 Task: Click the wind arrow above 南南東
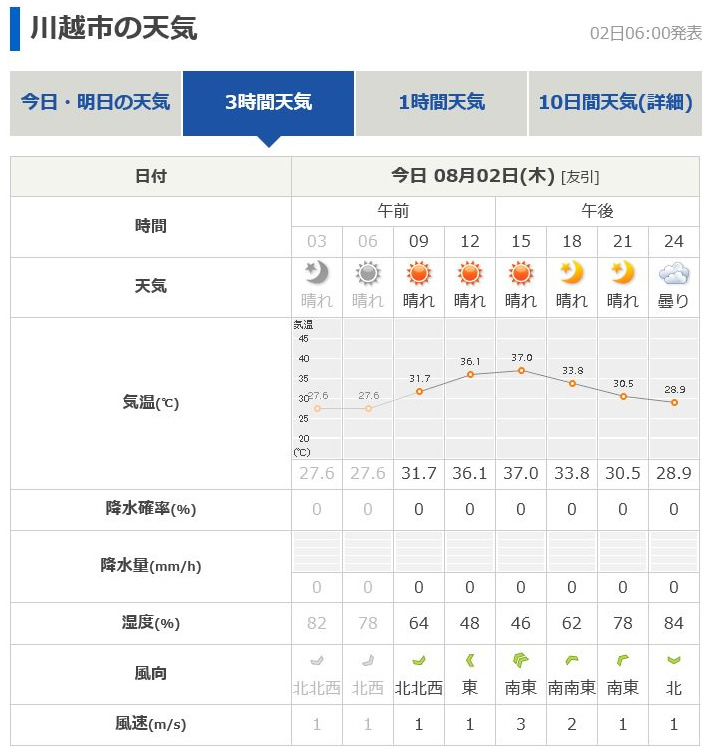click(572, 660)
